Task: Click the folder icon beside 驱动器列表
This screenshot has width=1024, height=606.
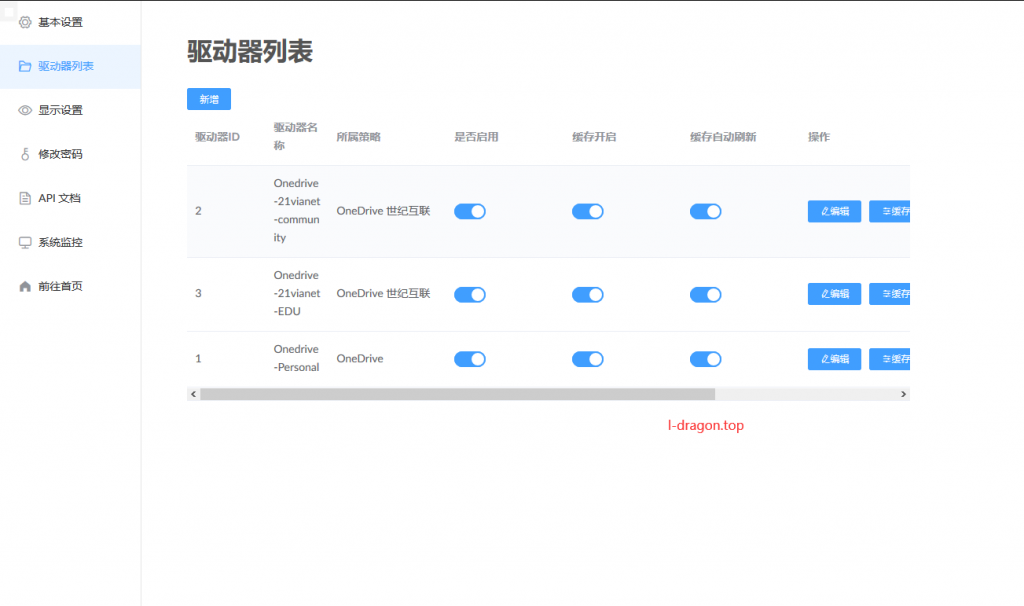Action: pyautogui.click(x=26, y=66)
